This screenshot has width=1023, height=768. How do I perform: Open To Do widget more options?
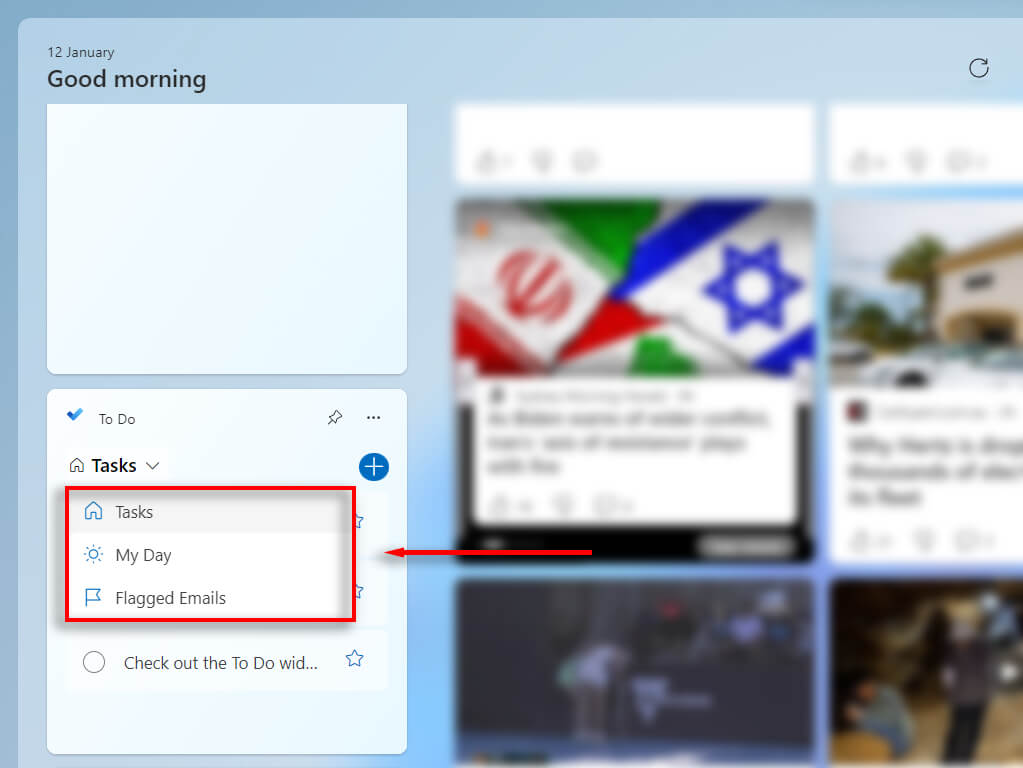(x=373, y=418)
